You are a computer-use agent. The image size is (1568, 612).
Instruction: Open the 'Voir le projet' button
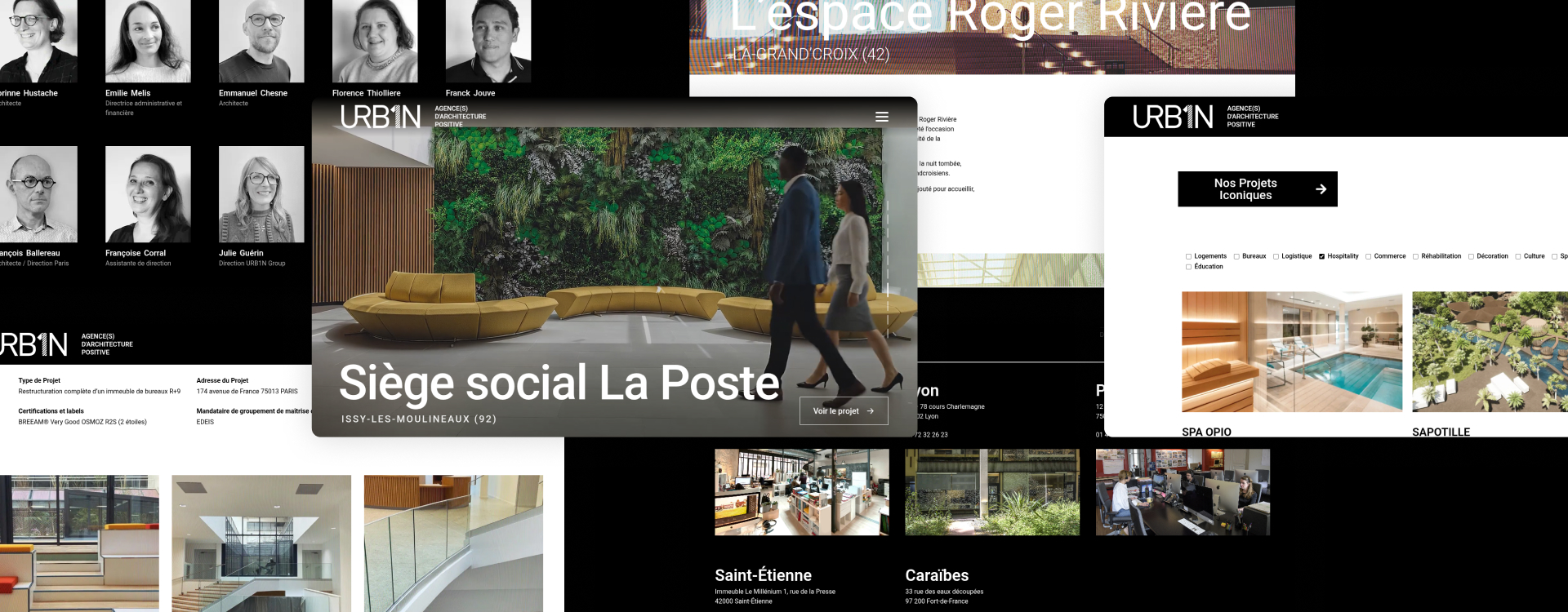(x=844, y=411)
